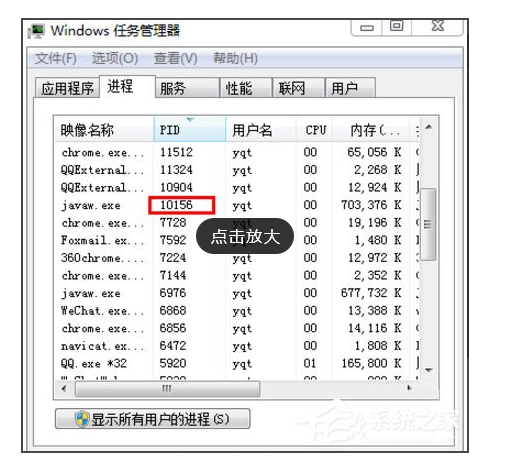This screenshot has height=461, width=505.
Task: Select chrome.exe row with PID 7144
Action: pos(236,275)
